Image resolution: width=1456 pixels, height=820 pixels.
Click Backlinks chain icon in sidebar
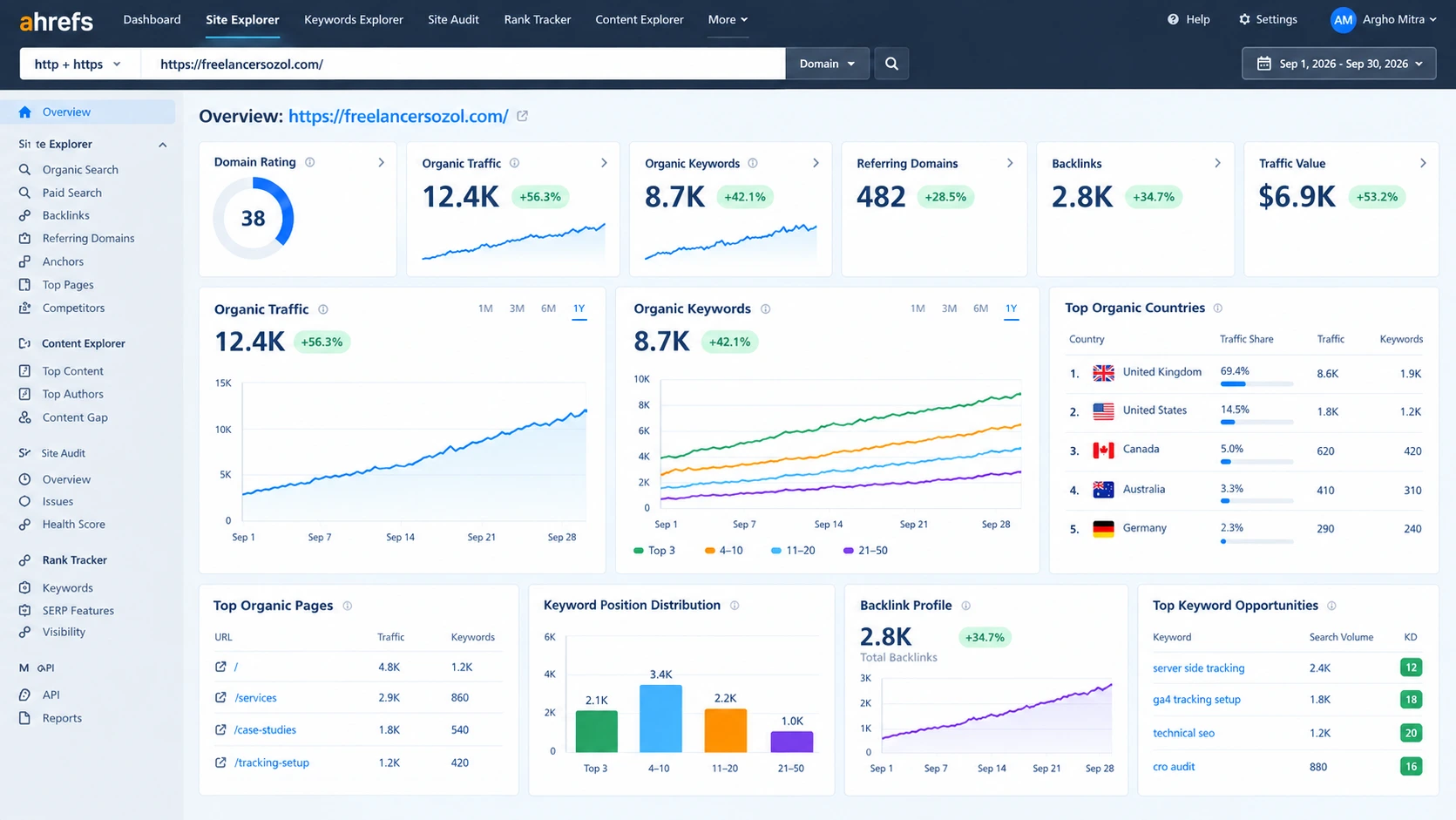click(24, 215)
